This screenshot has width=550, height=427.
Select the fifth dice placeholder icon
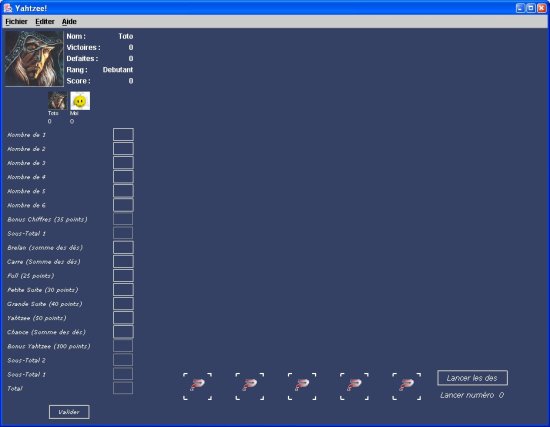pyautogui.click(x=407, y=386)
